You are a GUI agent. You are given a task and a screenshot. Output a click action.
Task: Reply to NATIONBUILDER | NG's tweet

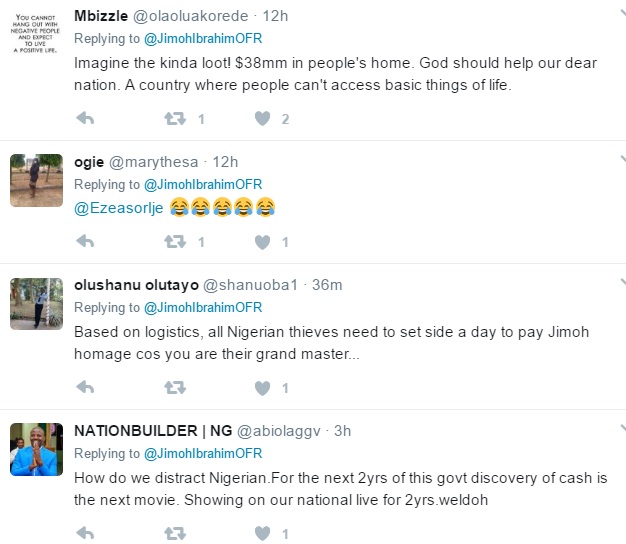pyautogui.click(x=86, y=533)
